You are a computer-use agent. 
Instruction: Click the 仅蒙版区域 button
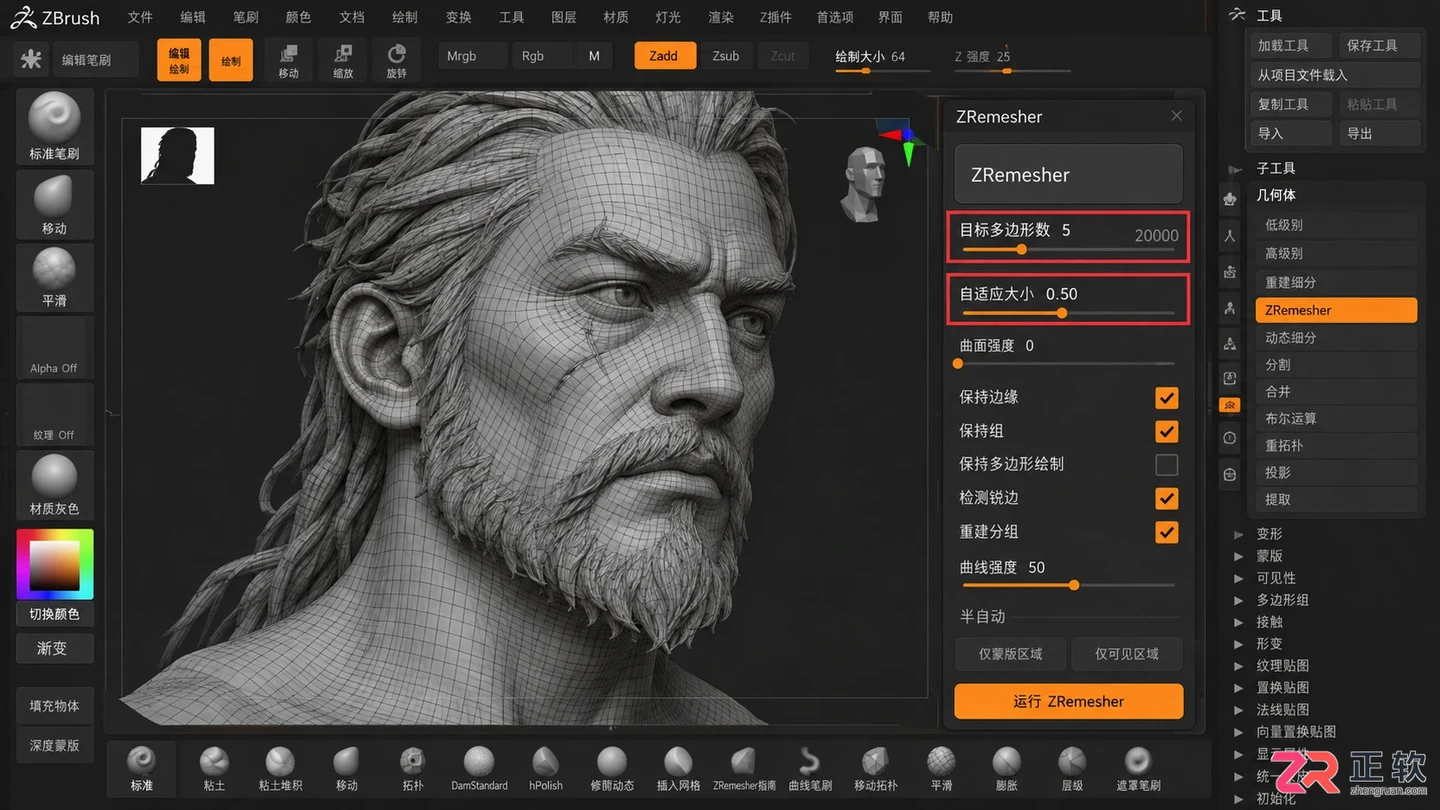coord(1010,654)
